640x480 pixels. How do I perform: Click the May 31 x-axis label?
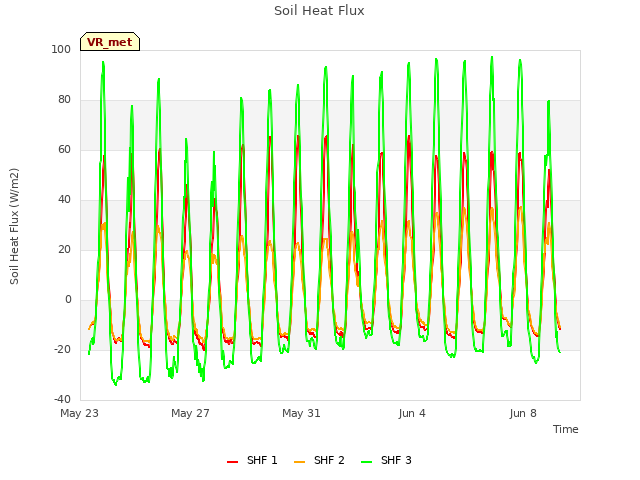point(301,413)
